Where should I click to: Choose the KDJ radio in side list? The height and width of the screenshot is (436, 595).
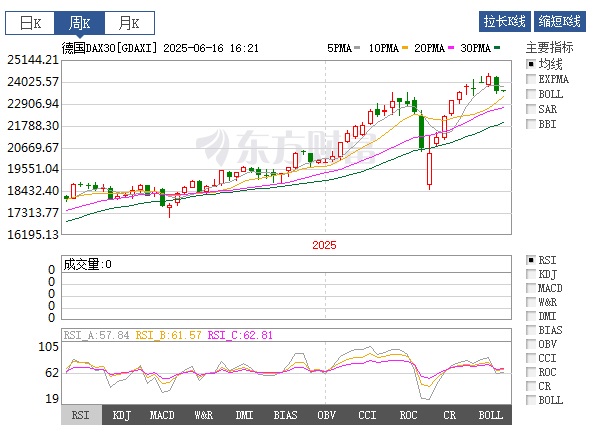(530, 274)
